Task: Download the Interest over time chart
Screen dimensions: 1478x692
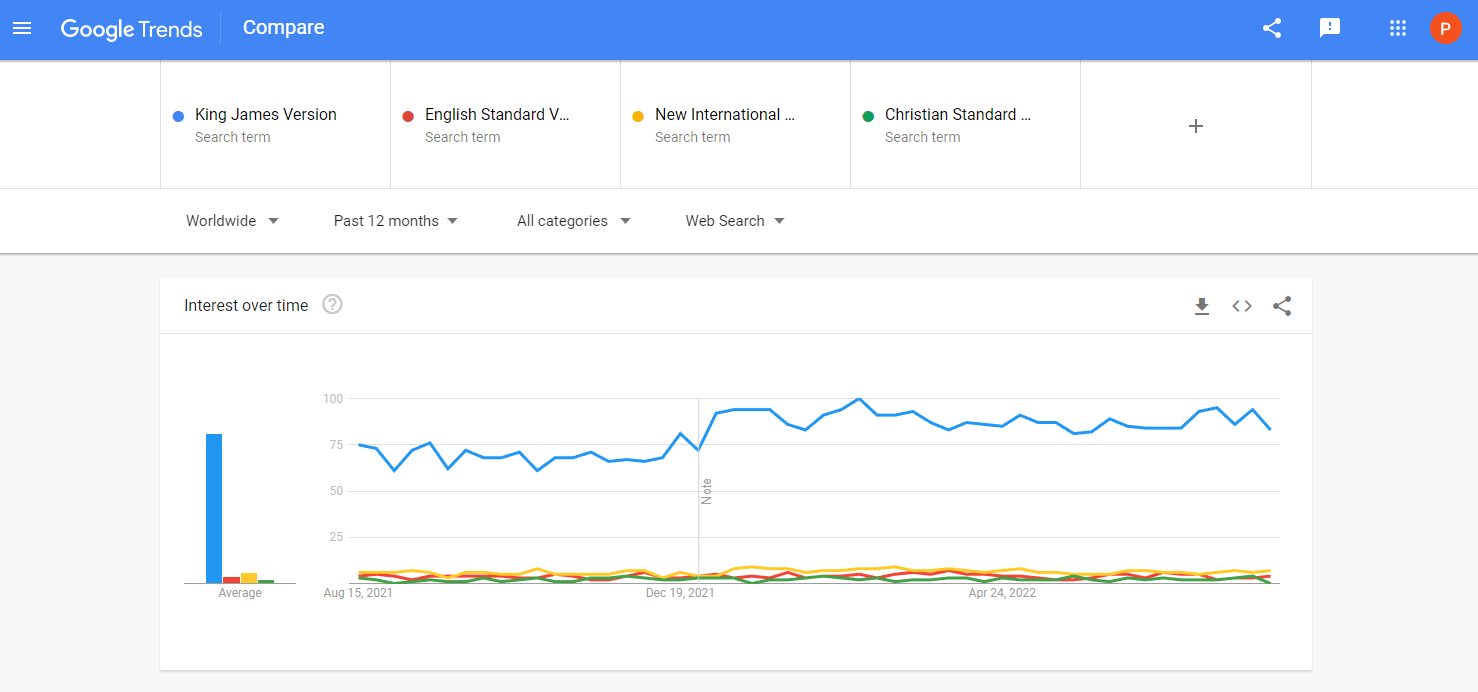Action: [1202, 306]
